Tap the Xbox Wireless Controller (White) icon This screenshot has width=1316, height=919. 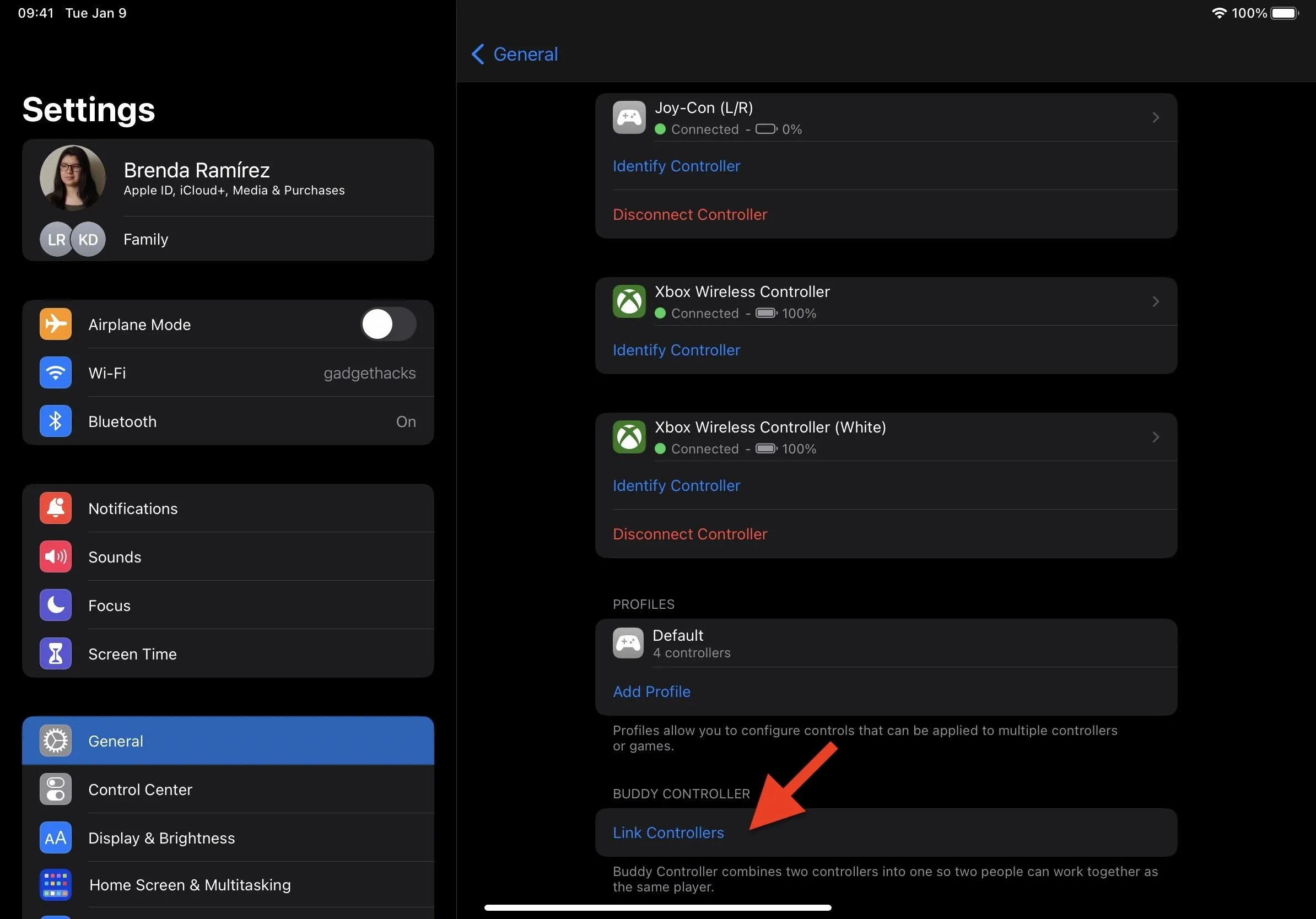coord(629,437)
